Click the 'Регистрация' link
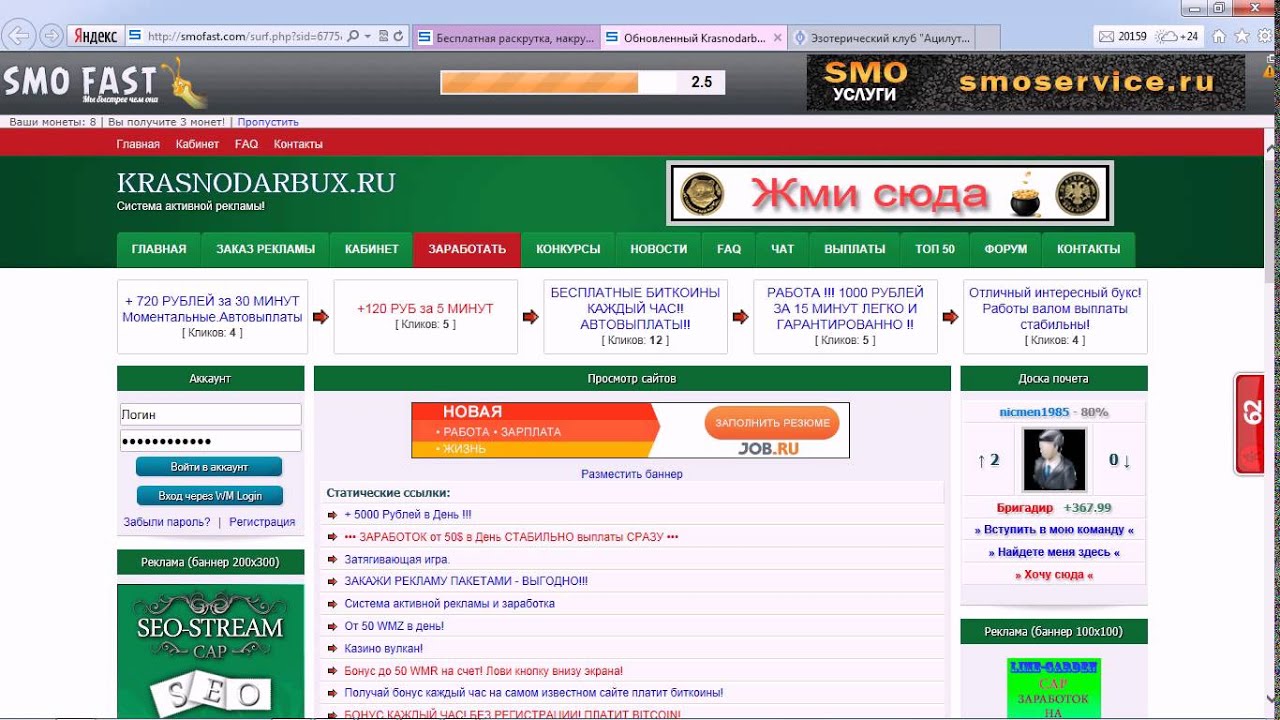Screen dimensions: 1280x720 tap(262, 522)
